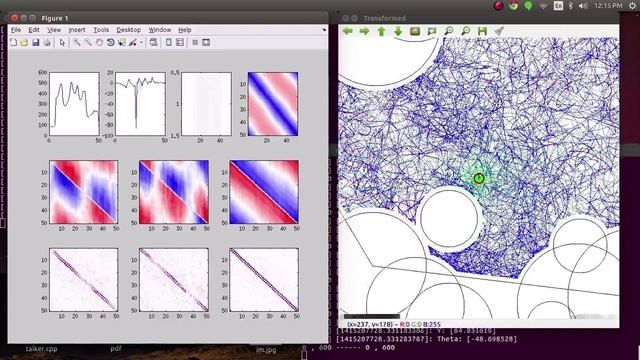Open the Wi-Fi network indicator menu
This screenshot has width=640, height=360.
543,6
